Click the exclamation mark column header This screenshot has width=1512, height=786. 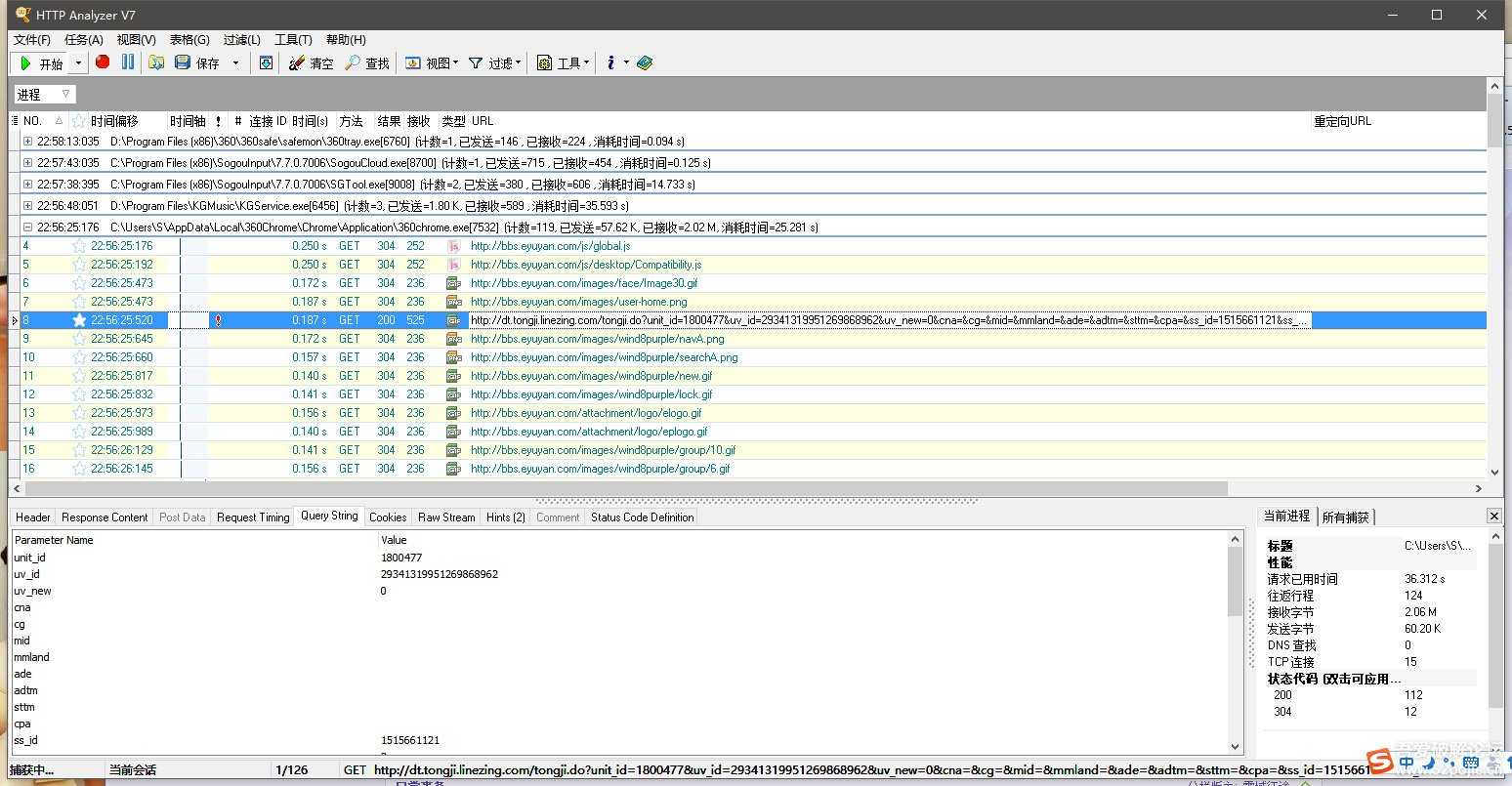[x=218, y=121]
